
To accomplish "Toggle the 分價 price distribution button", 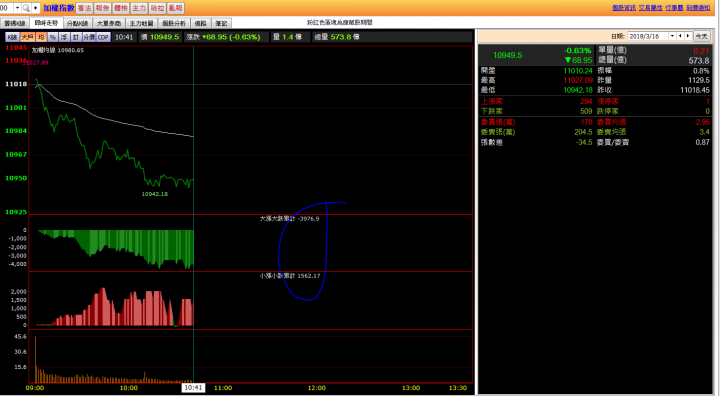I will [90, 37].
